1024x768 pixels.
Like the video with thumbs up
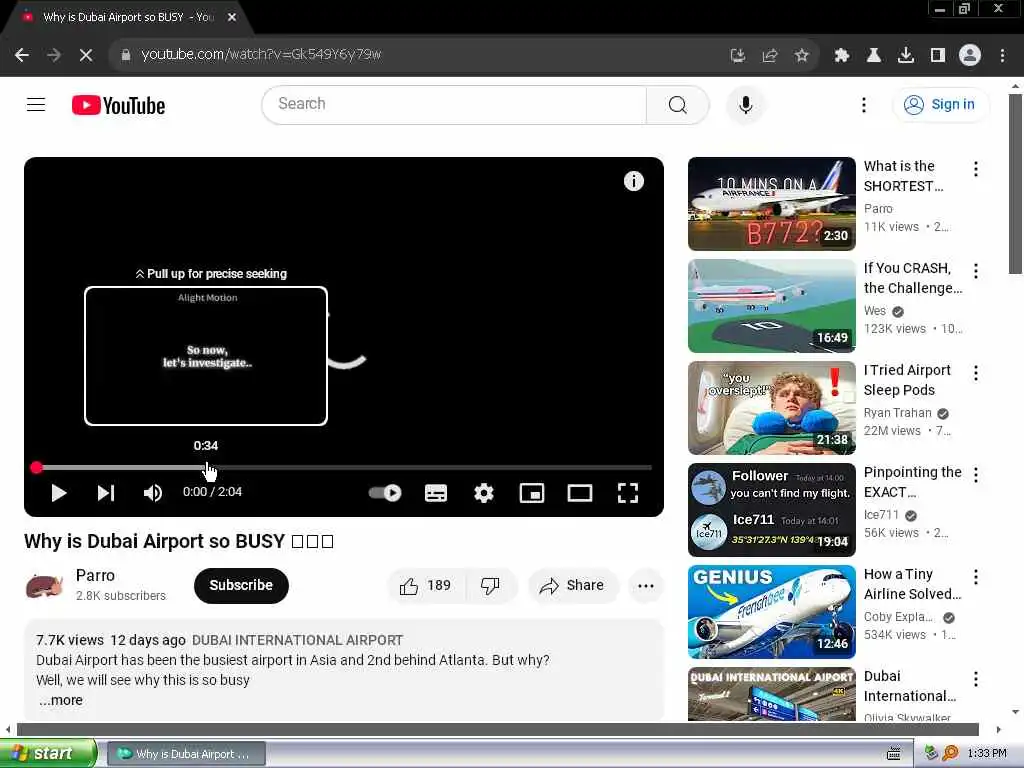[426, 586]
